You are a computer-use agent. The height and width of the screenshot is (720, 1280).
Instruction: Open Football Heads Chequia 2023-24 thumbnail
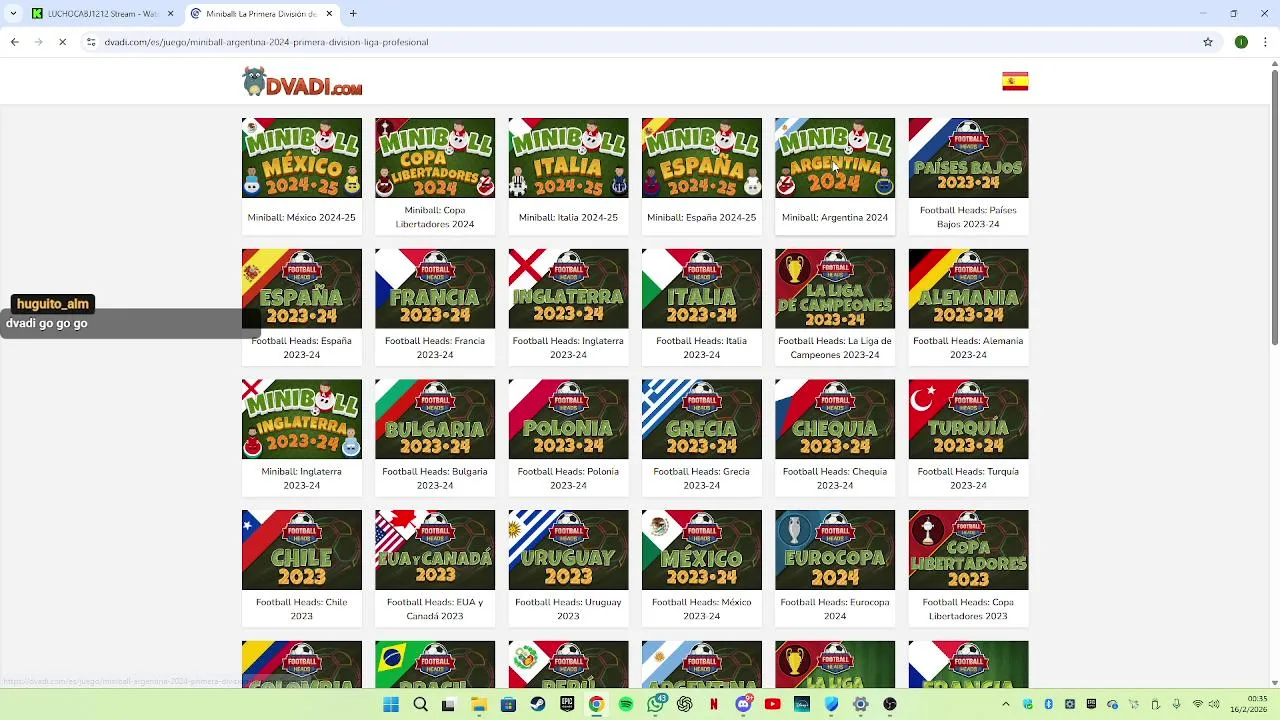tap(835, 419)
